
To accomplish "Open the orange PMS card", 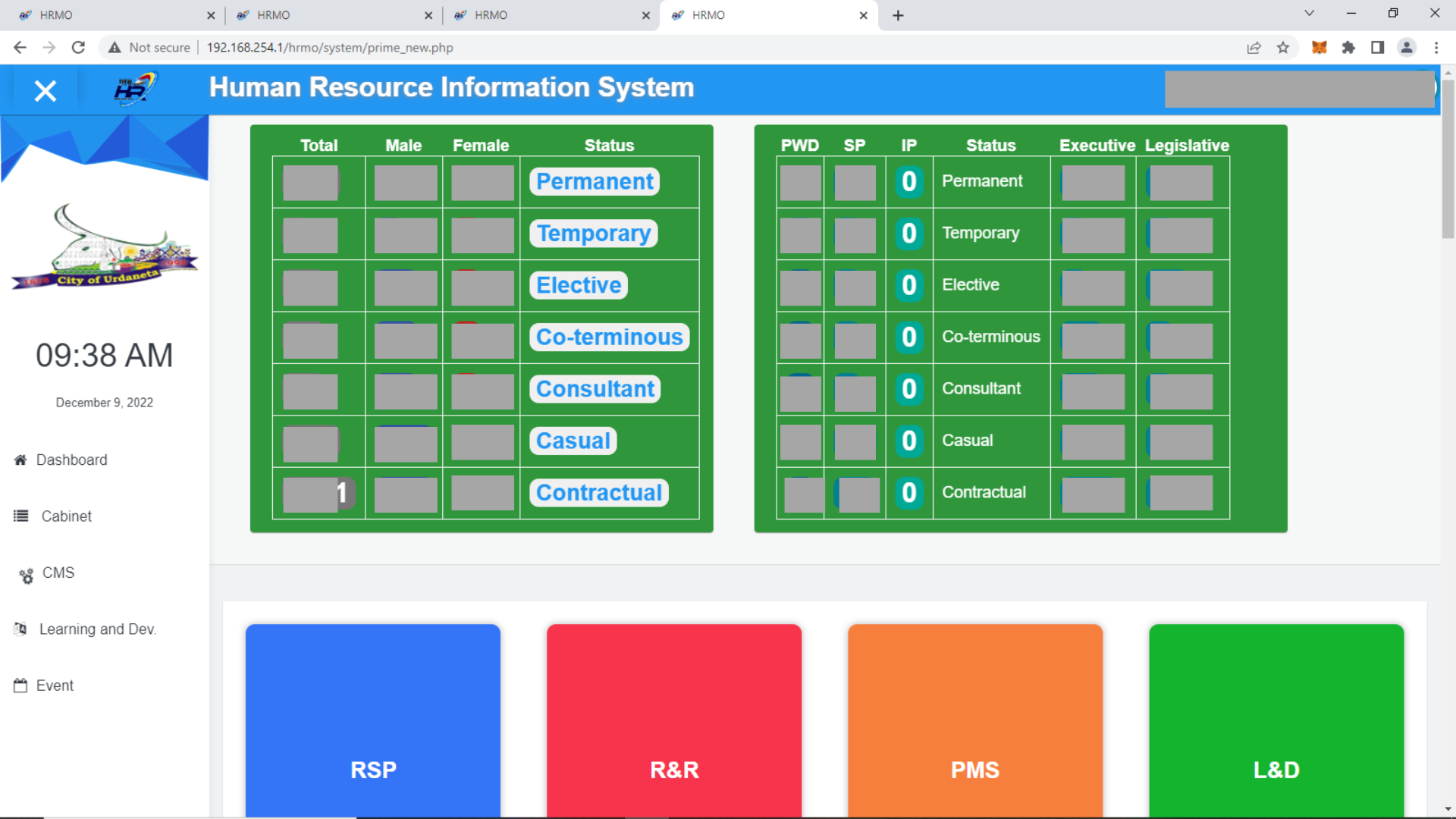I will point(974,720).
